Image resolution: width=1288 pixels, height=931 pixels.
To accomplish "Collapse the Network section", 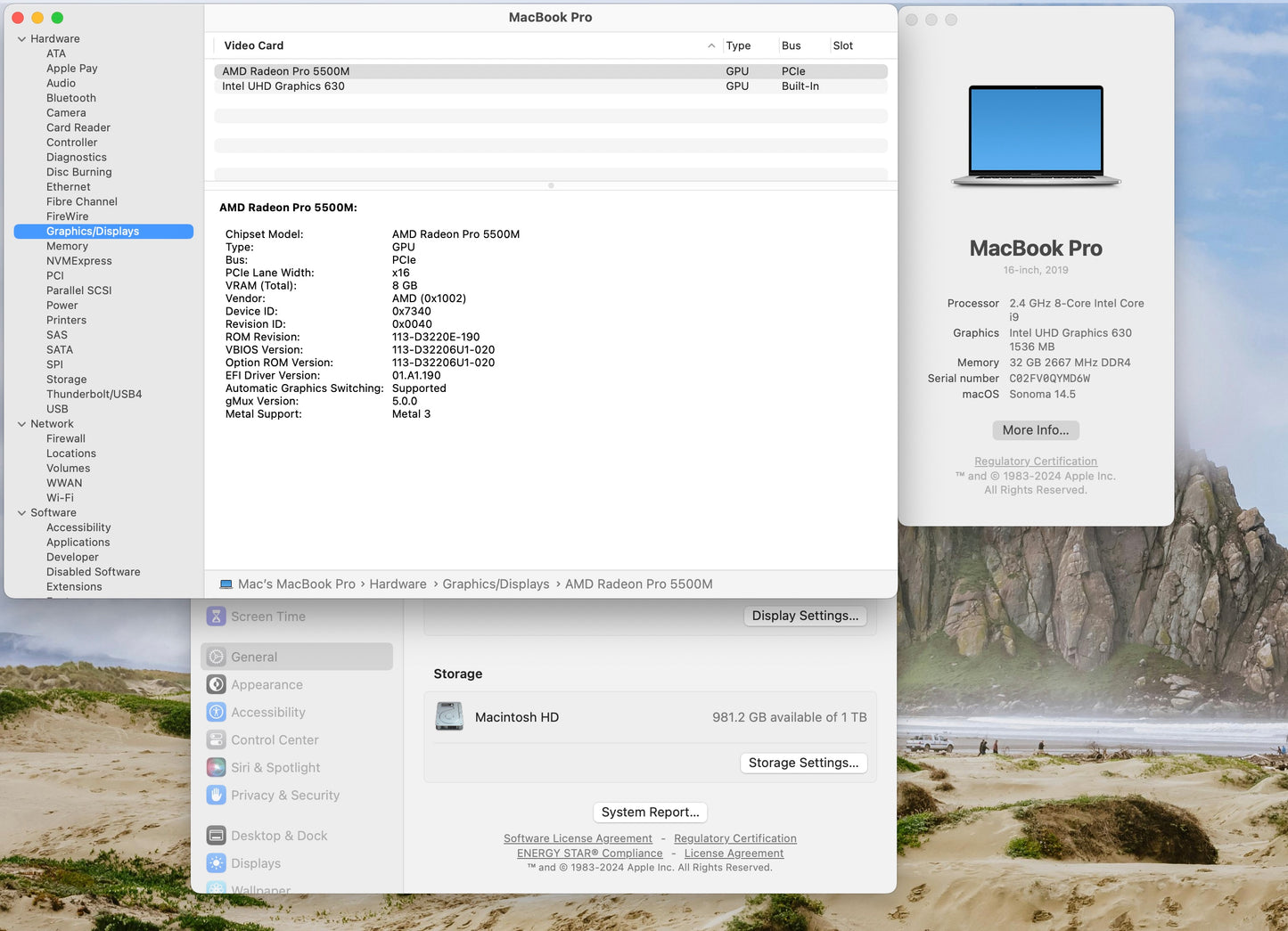I will 21,423.
